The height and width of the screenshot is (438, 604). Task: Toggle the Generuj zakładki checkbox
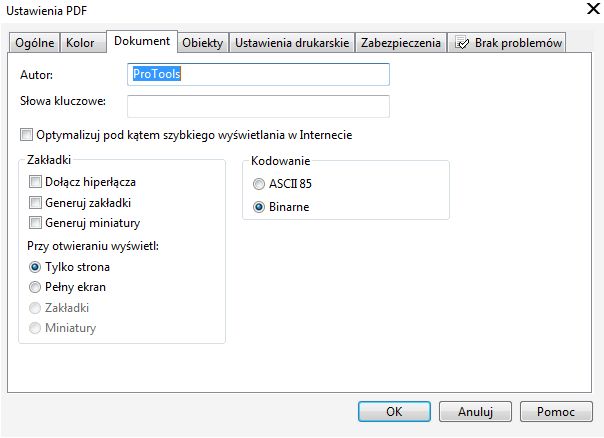(x=36, y=202)
